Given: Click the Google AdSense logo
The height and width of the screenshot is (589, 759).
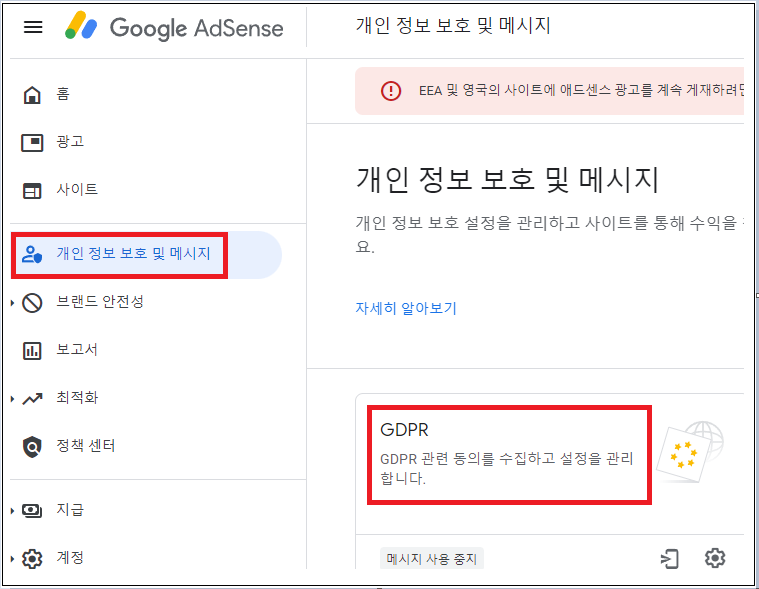Looking at the screenshot, I should [174, 27].
